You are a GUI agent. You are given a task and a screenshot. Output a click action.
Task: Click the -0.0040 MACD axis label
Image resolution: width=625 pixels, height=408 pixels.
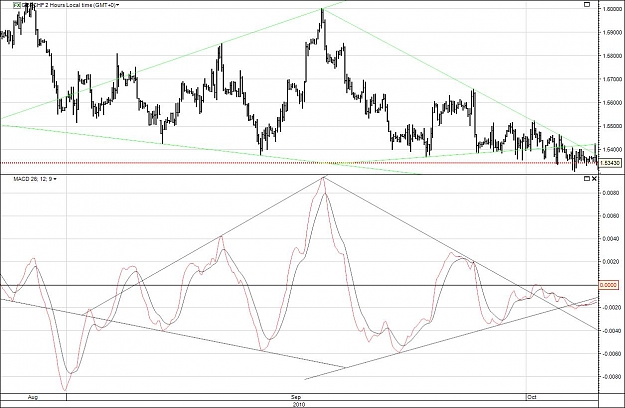pyautogui.click(x=610, y=331)
